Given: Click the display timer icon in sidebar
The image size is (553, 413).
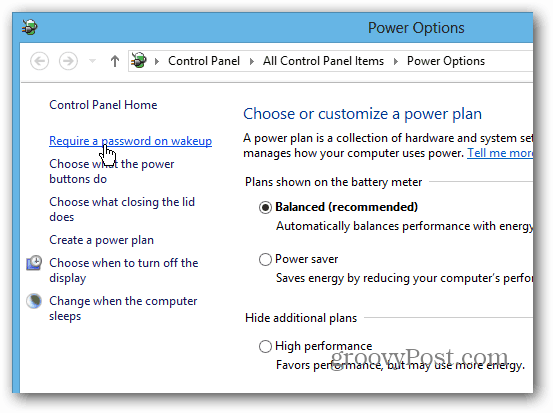Looking at the screenshot, I should pyautogui.click(x=34, y=263).
